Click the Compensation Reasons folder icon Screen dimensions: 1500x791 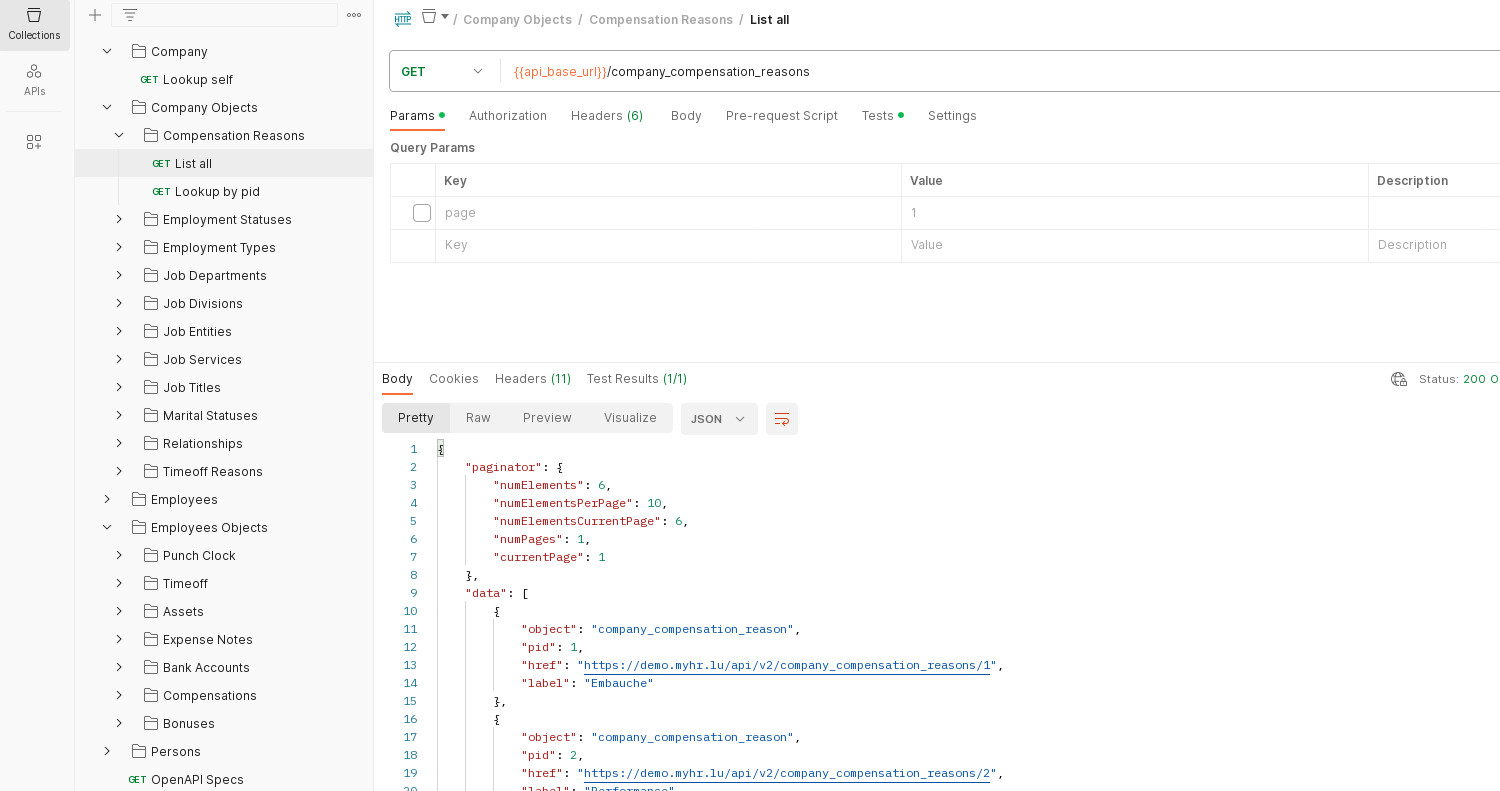pyautogui.click(x=151, y=135)
